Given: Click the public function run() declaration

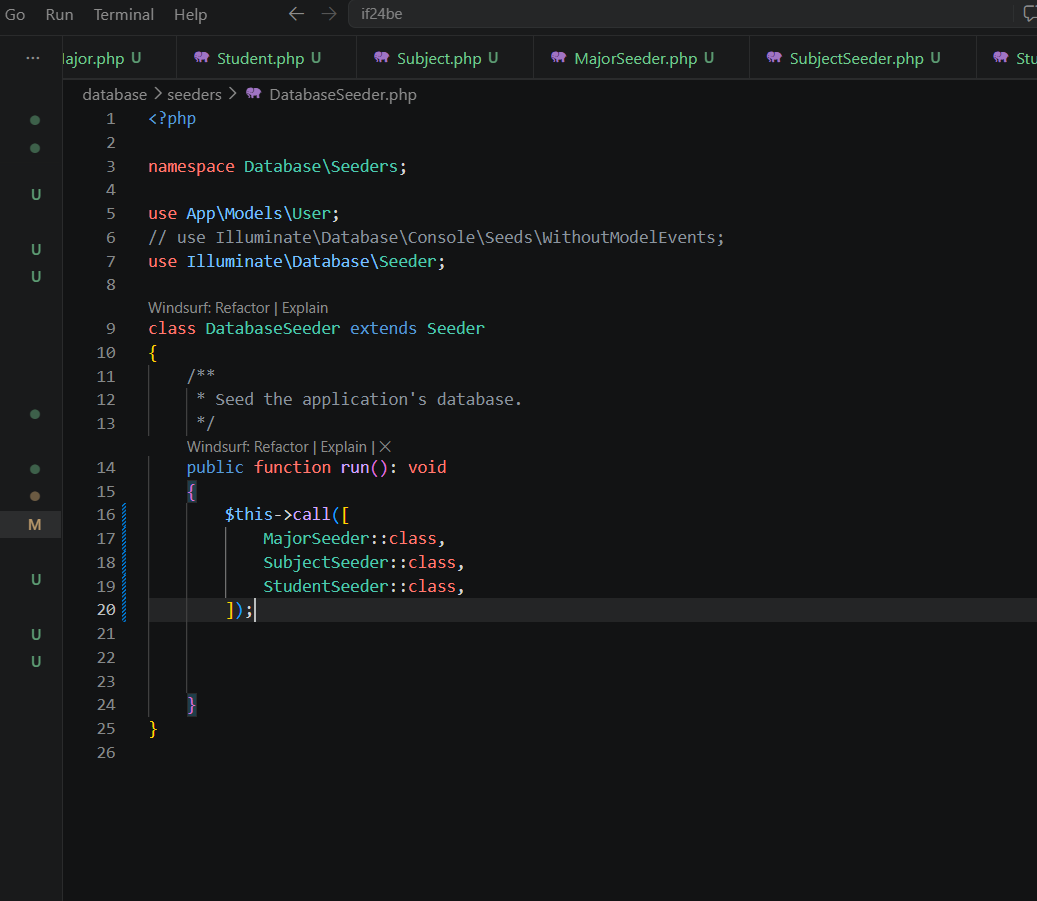Looking at the screenshot, I should (316, 467).
